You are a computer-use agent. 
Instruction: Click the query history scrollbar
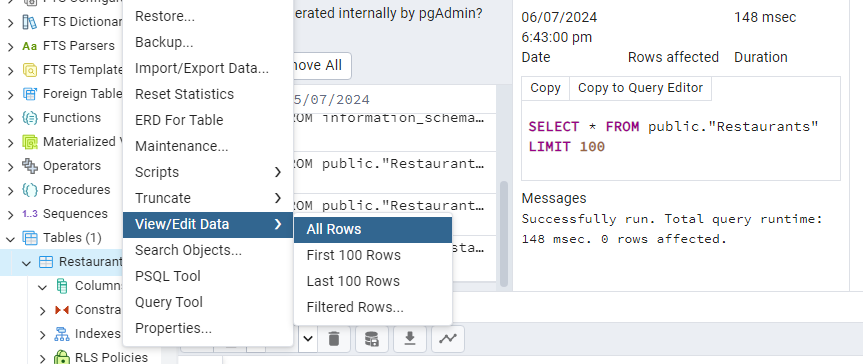(x=504, y=234)
